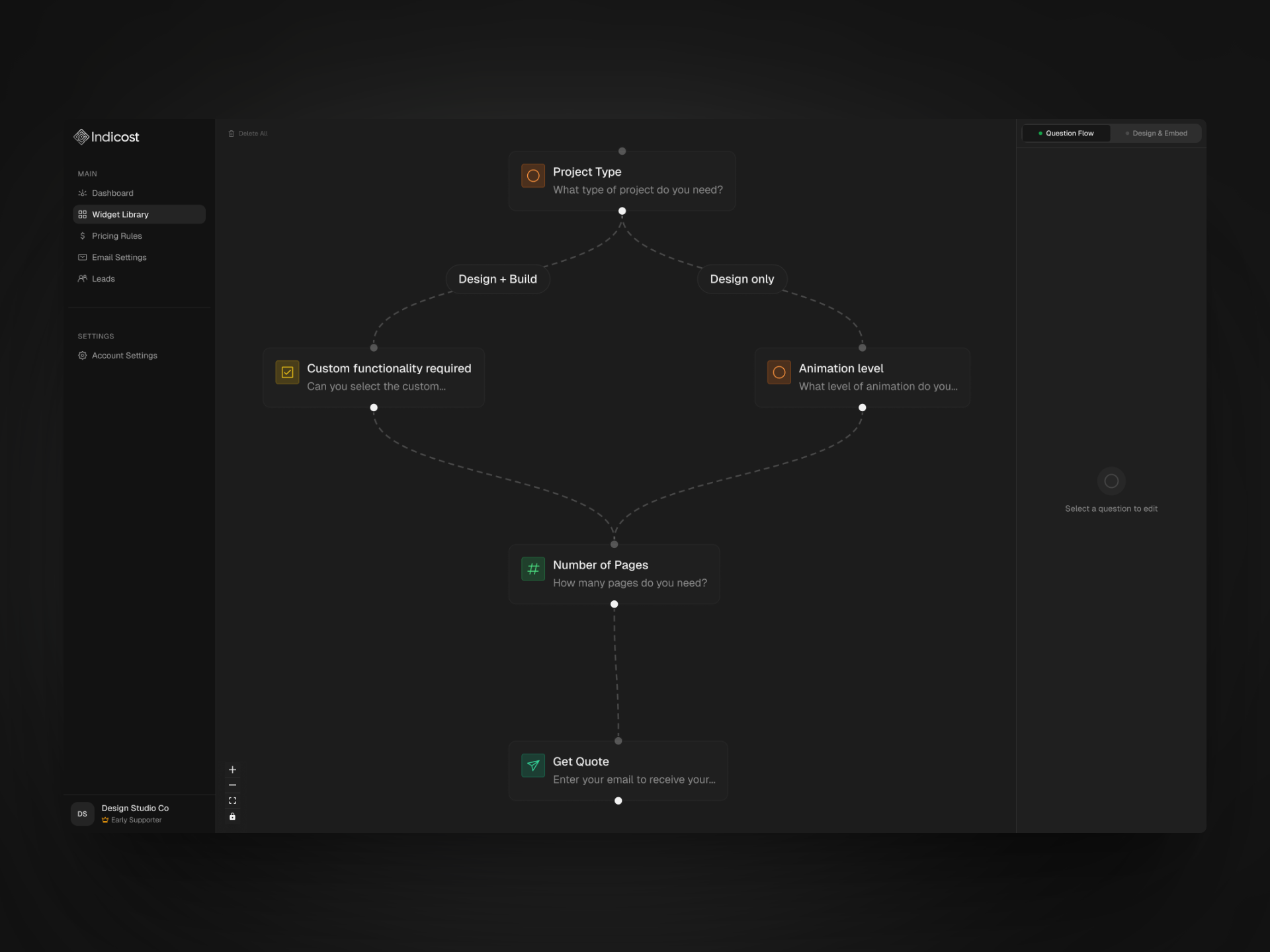Screen dimensions: 1270x952
Task: Select Pricing Rules in the sidebar
Action: point(116,235)
